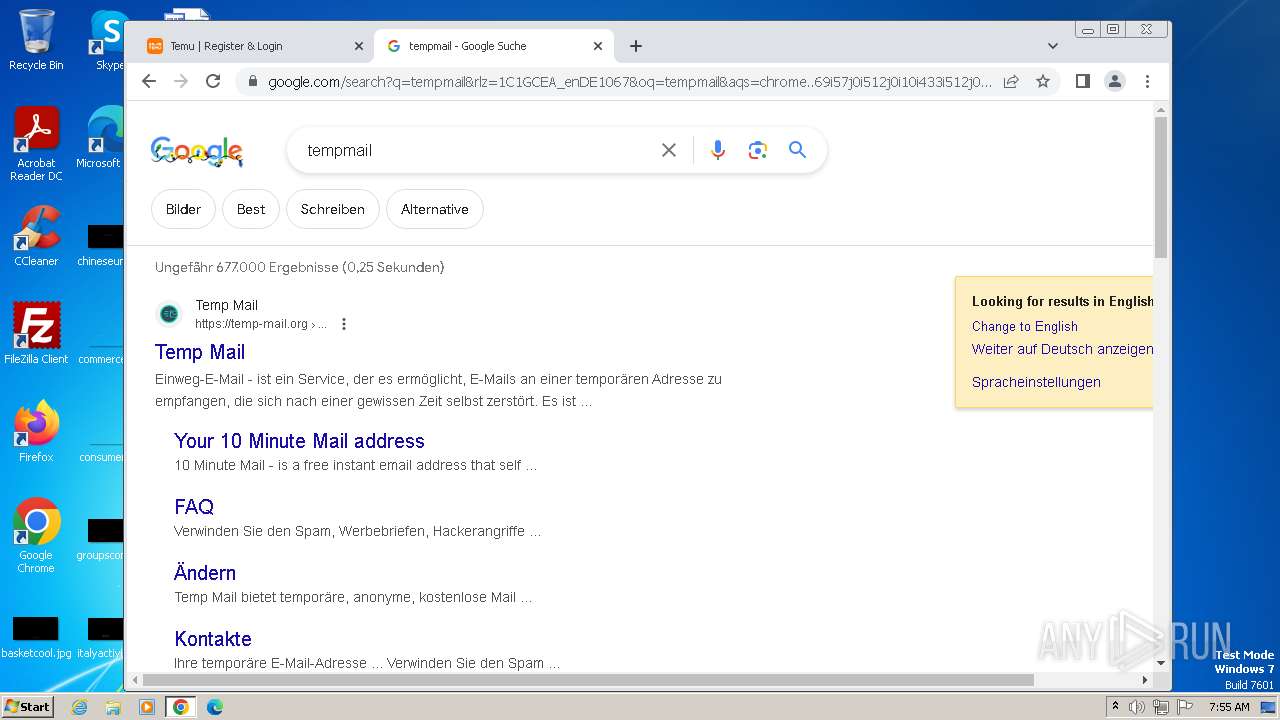Select the Schreiben filter chip
This screenshot has height=720, width=1280.
pyautogui.click(x=333, y=209)
